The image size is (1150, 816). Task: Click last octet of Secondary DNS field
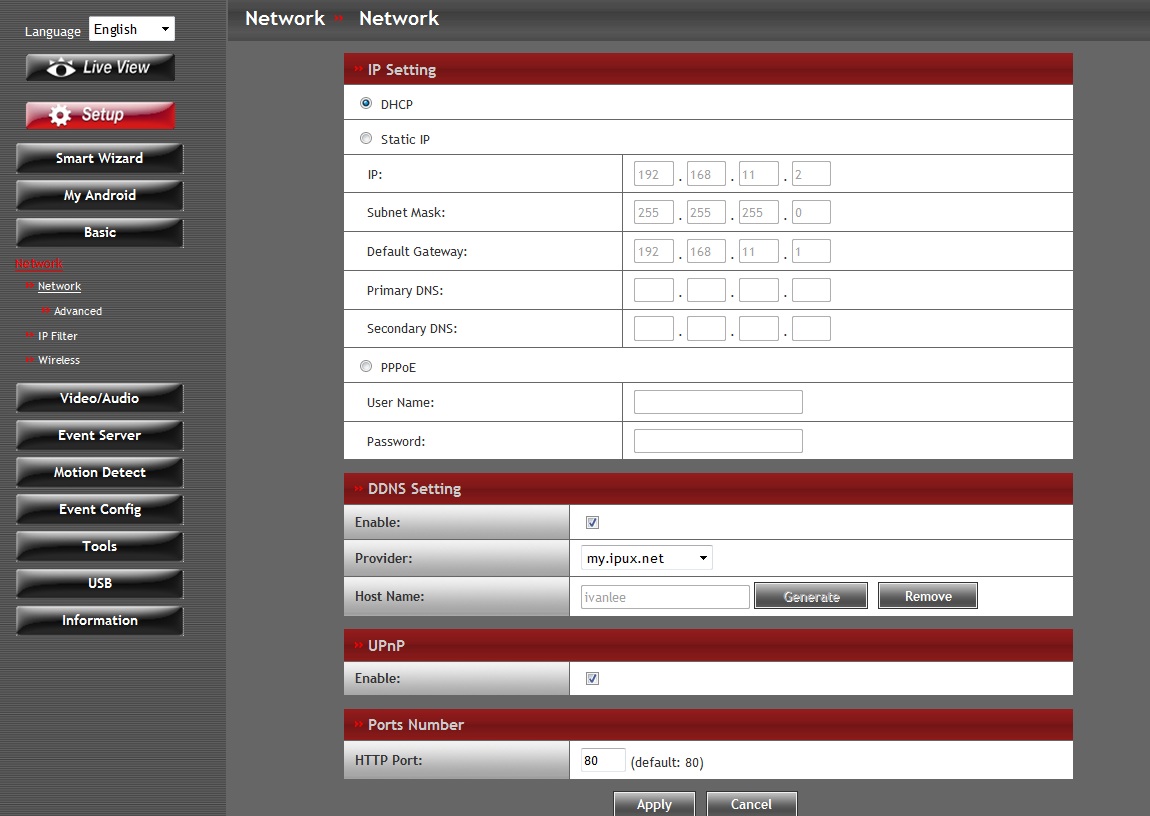click(811, 328)
